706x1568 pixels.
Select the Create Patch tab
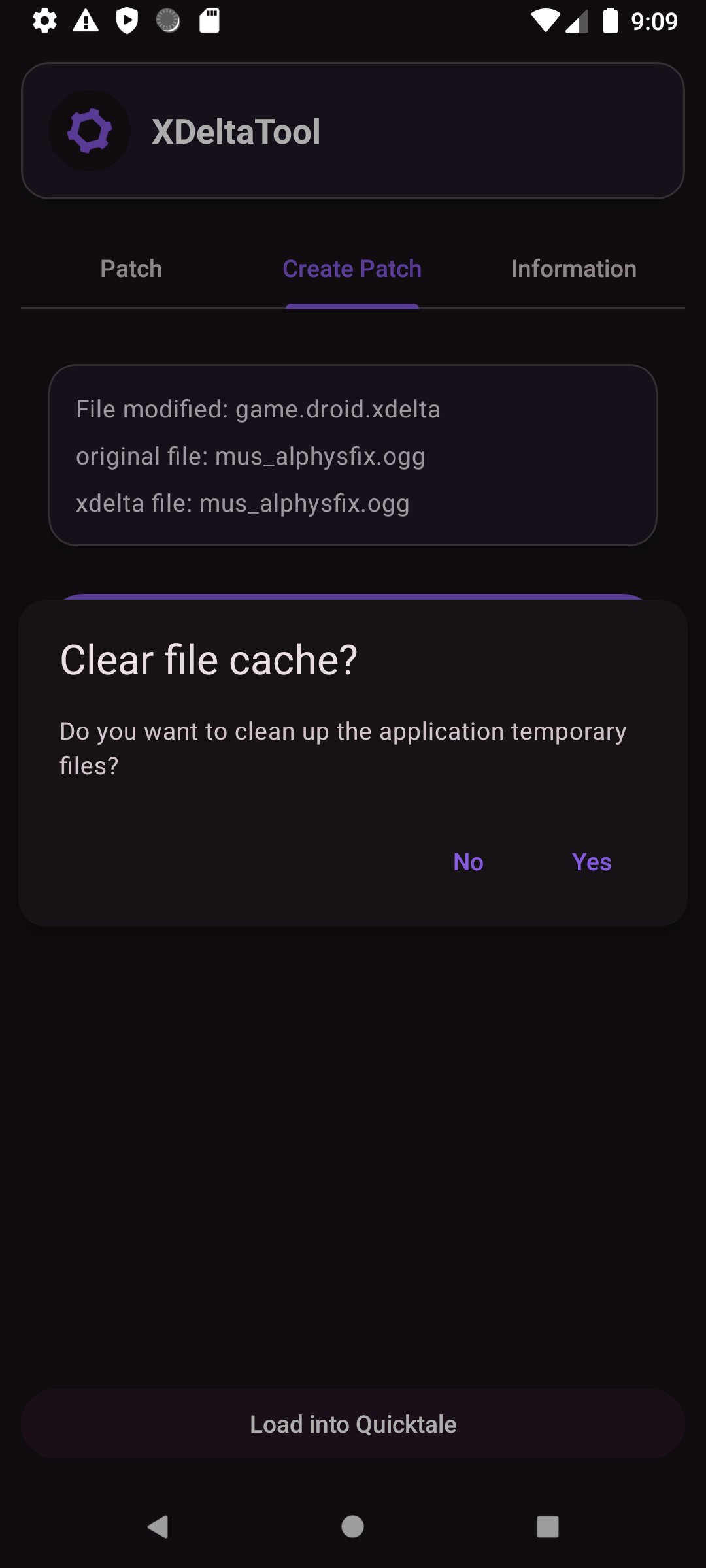[x=352, y=269]
